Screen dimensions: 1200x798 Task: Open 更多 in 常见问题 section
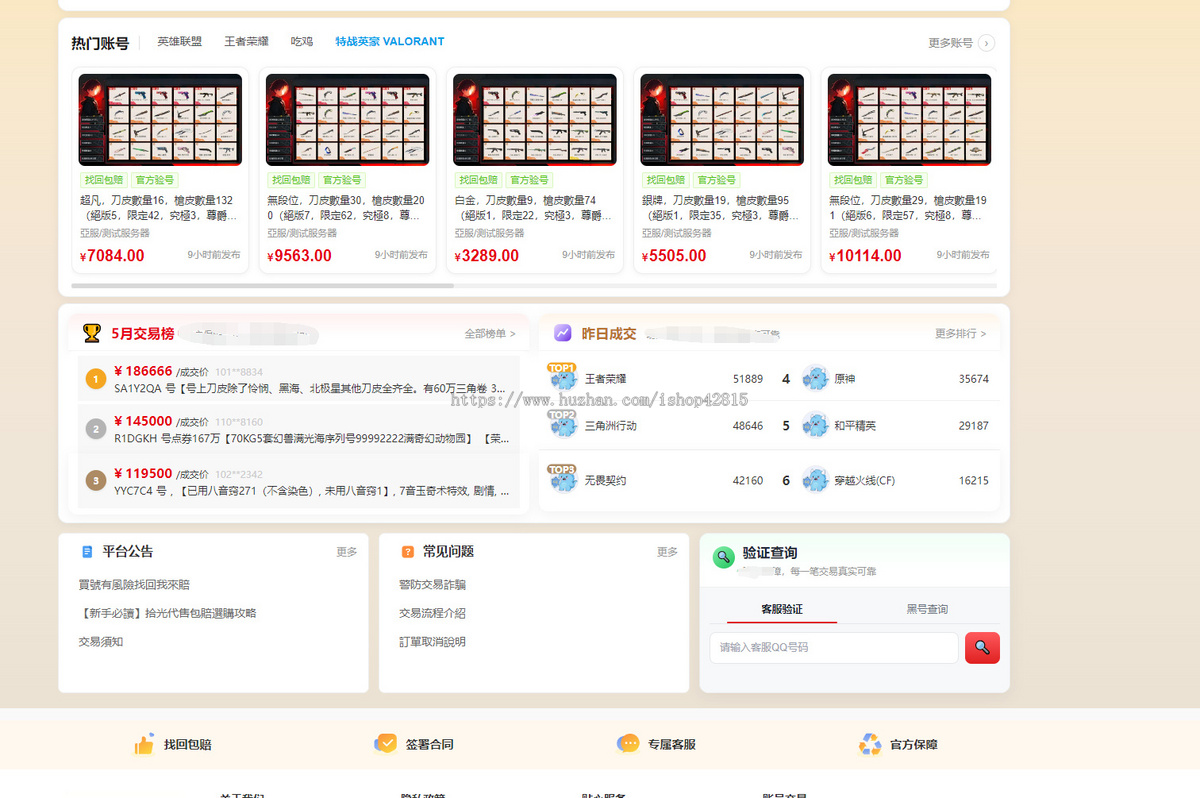pyautogui.click(x=667, y=552)
